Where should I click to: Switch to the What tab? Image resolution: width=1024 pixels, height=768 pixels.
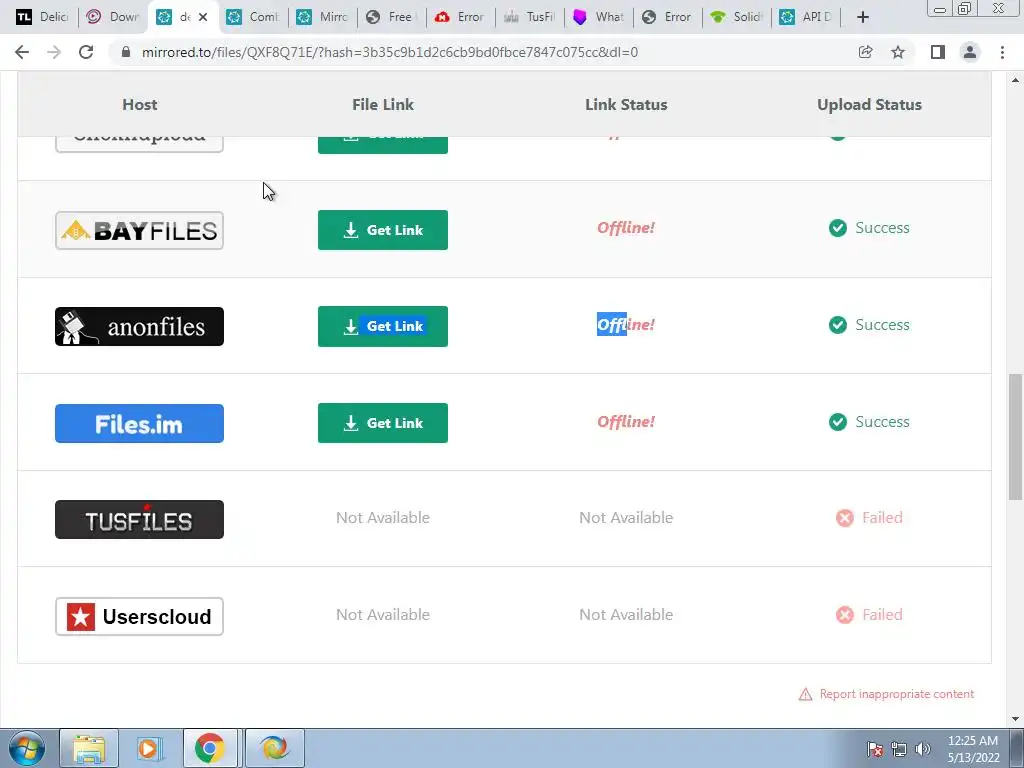click(x=598, y=17)
